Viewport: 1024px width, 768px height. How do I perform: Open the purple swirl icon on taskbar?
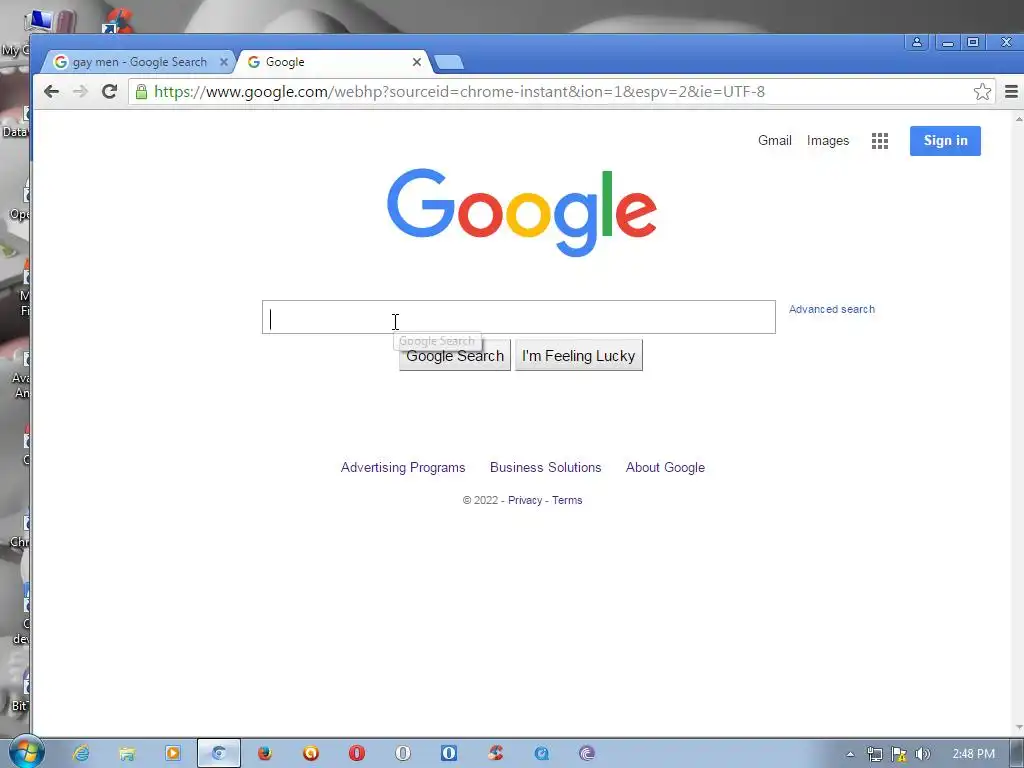click(586, 754)
